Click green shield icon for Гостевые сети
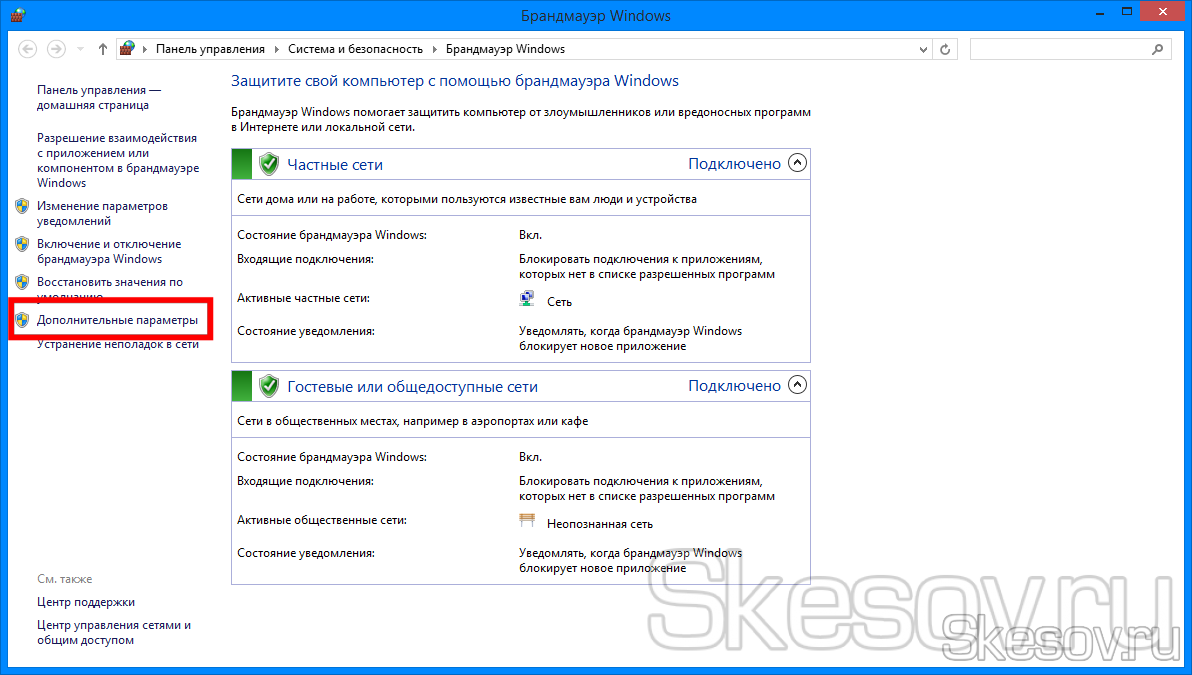This screenshot has width=1192, height=675. click(x=268, y=386)
